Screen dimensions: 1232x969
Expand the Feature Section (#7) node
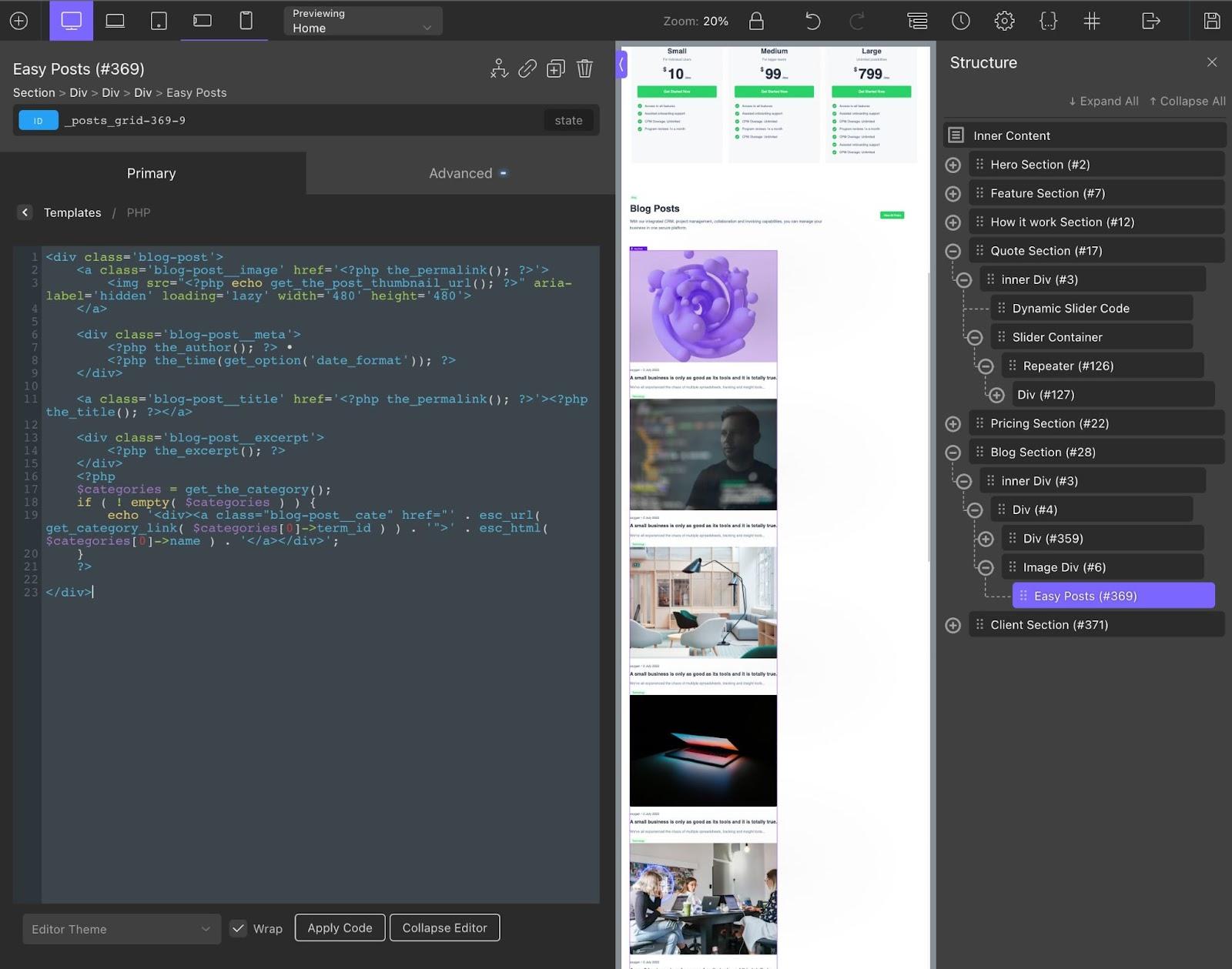[x=953, y=193]
